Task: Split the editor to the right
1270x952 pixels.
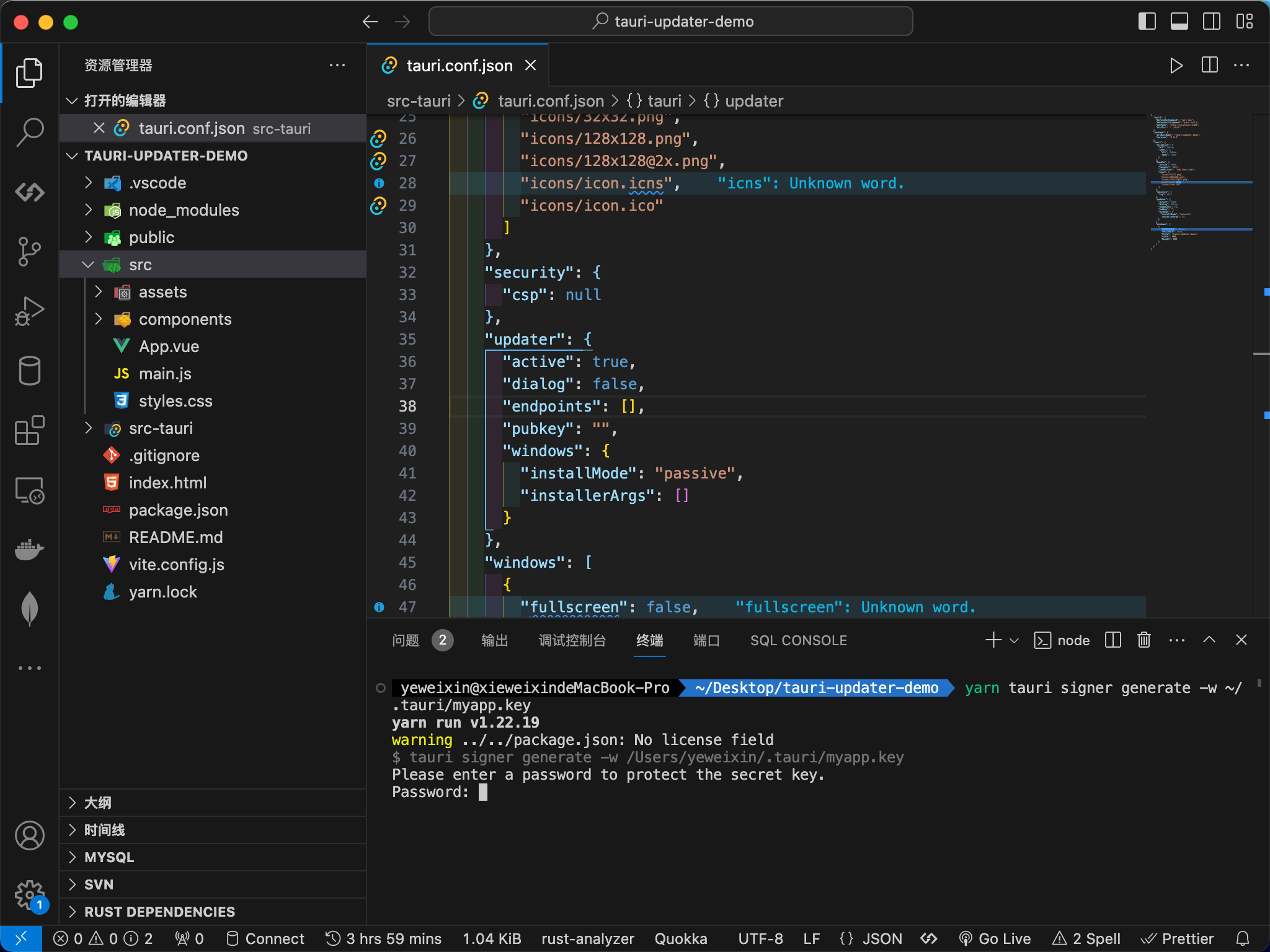Action: click(1209, 65)
